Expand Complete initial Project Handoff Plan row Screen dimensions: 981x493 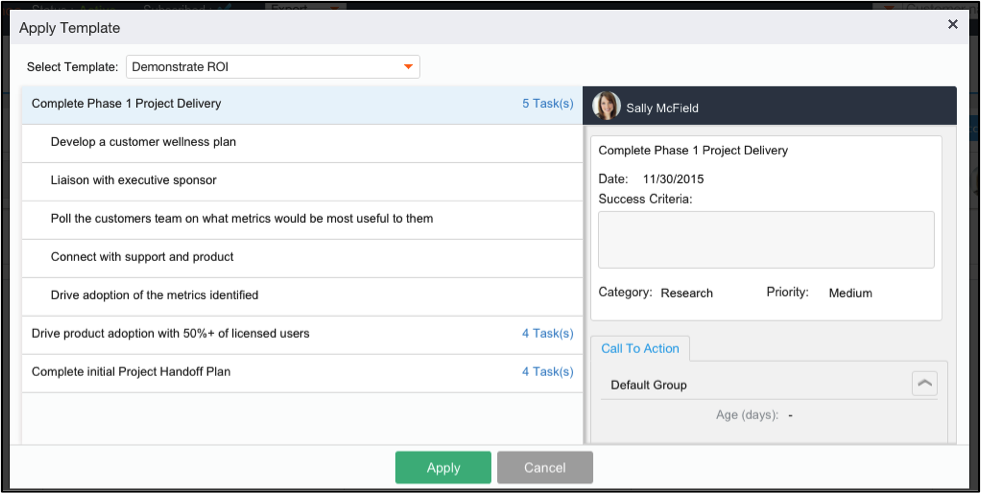coord(131,371)
